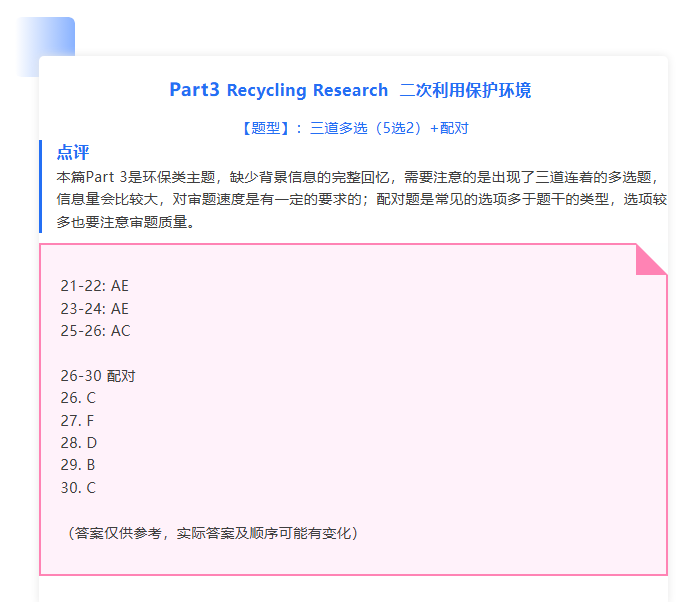Image resolution: width=688 pixels, height=602 pixels.
Task: Click the 三道多选（5选2）+配对 text
Action: coord(390,128)
